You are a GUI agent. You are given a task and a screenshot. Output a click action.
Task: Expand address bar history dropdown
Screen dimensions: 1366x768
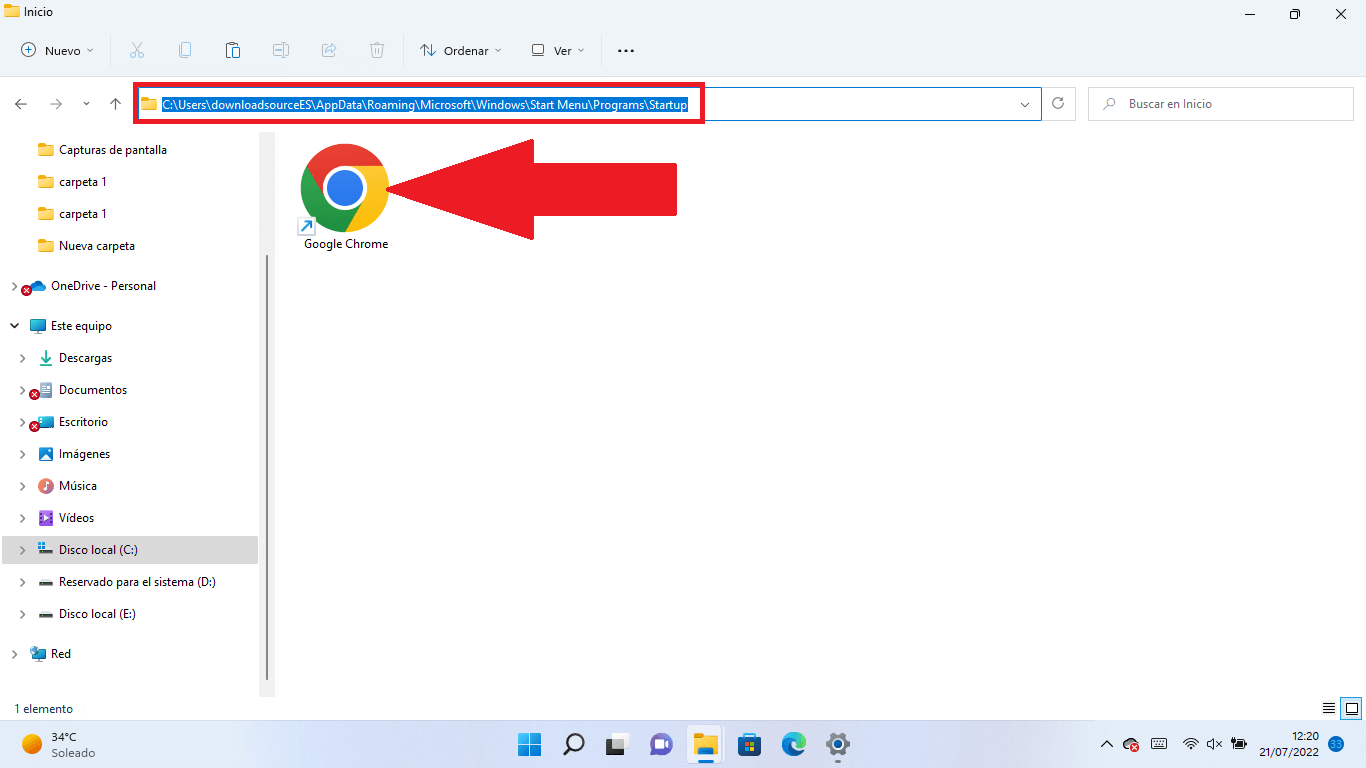(x=1025, y=104)
